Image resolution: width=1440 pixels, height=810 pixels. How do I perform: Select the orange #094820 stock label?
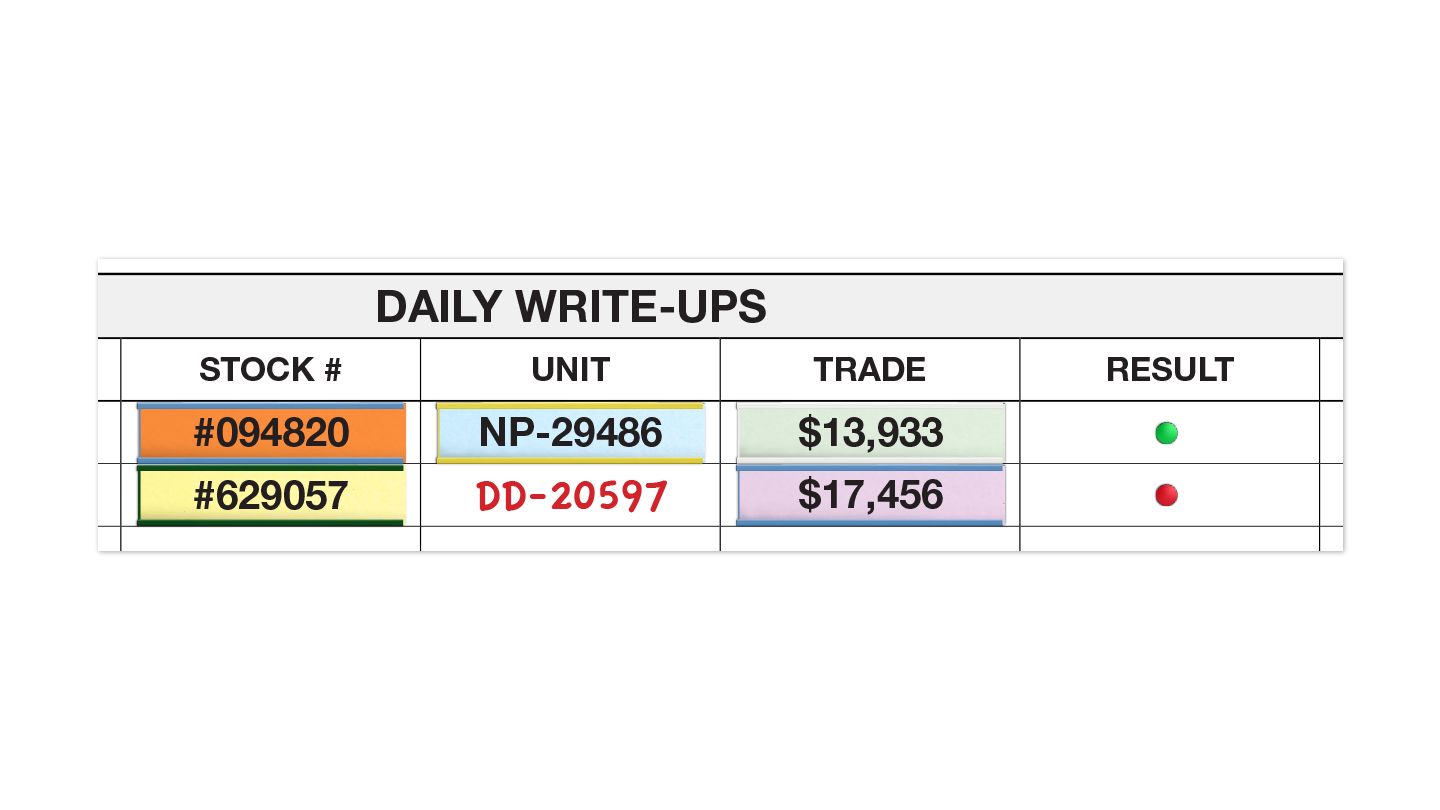point(271,433)
